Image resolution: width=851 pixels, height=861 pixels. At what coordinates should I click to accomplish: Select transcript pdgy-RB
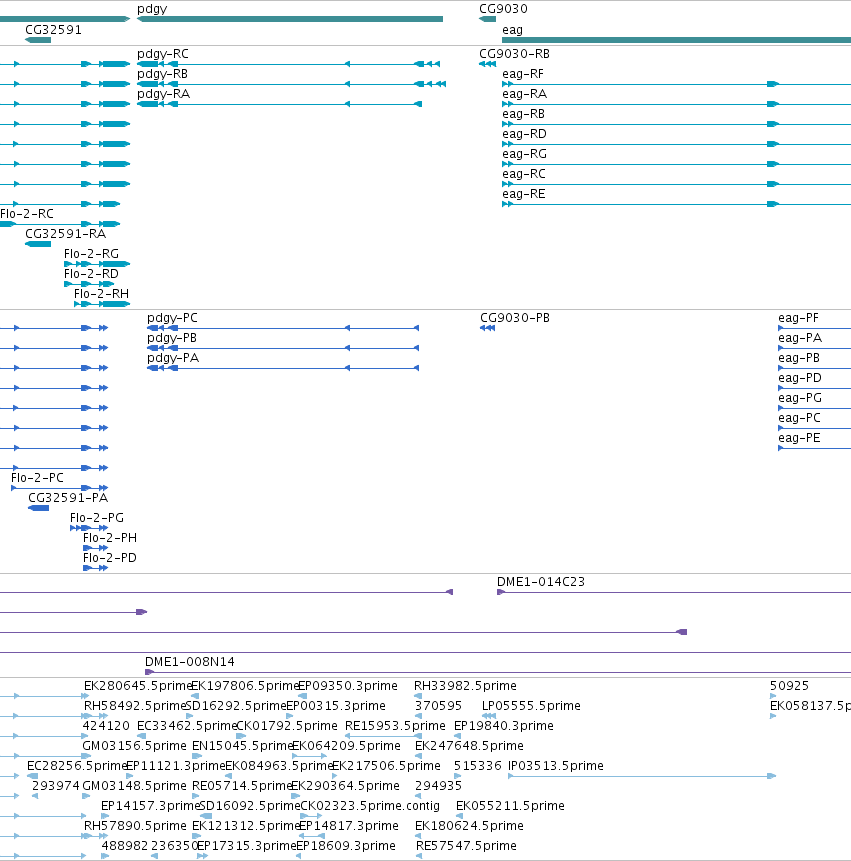(291, 84)
